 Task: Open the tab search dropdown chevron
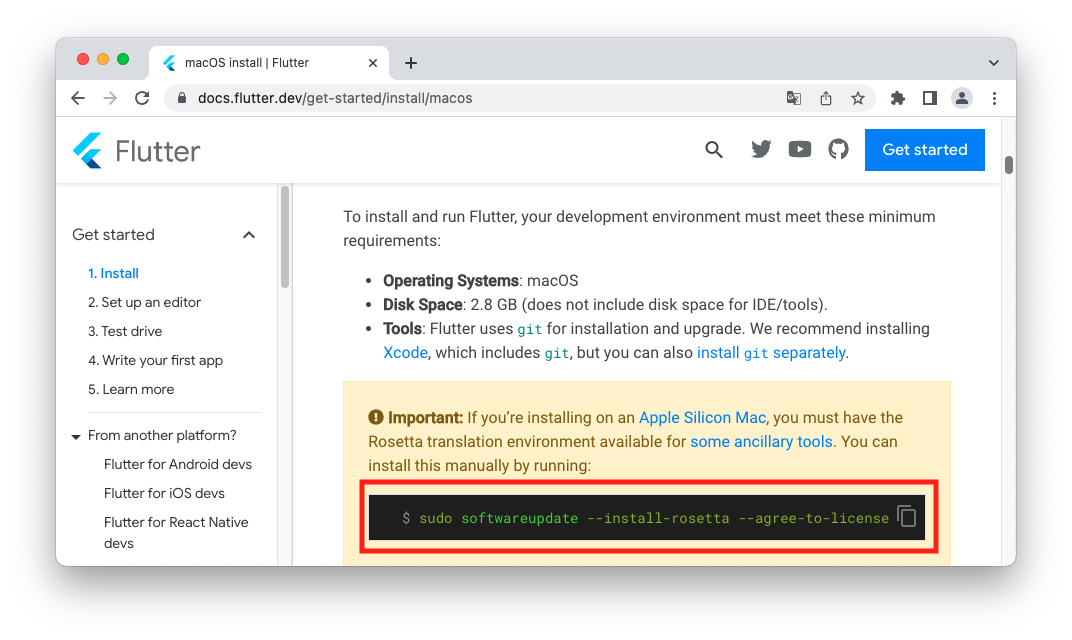pos(993,63)
